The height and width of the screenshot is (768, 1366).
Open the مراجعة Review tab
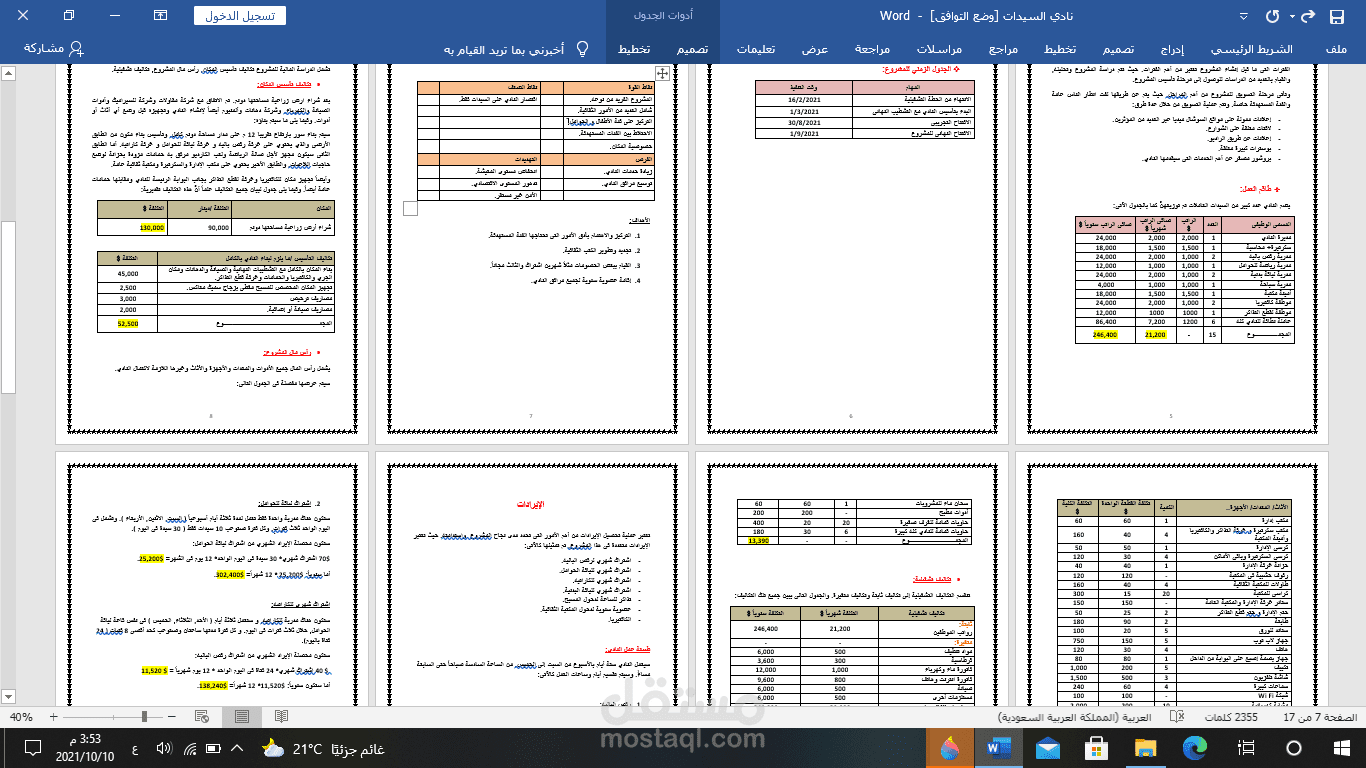pos(872,49)
